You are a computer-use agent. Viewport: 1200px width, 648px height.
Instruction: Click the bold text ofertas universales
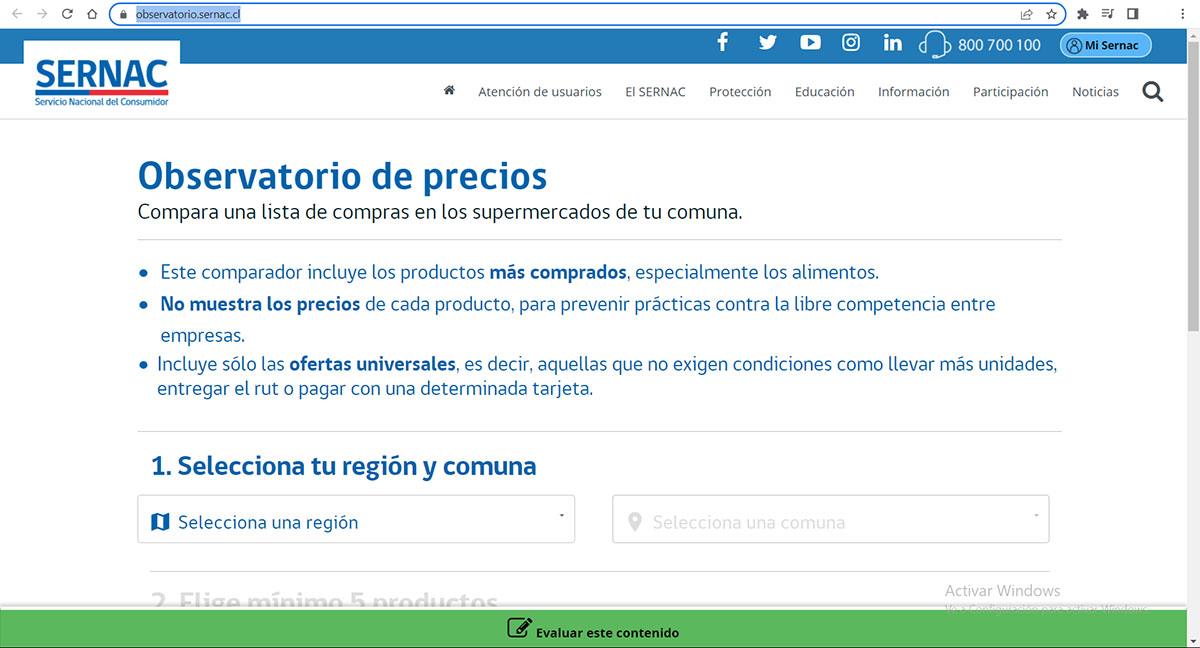(373, 364)
